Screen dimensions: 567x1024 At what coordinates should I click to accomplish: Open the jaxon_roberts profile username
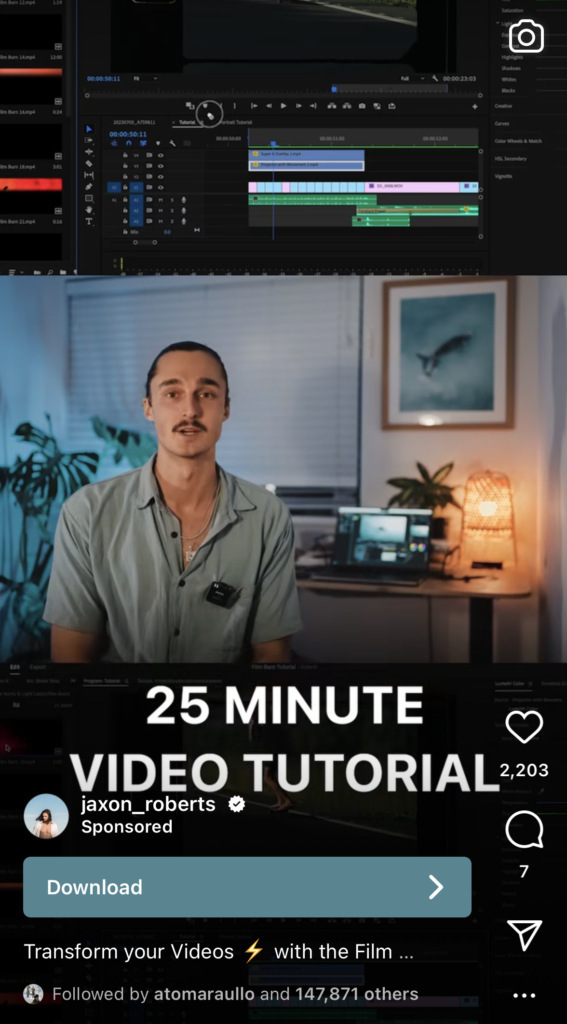(x=148, y=804)
